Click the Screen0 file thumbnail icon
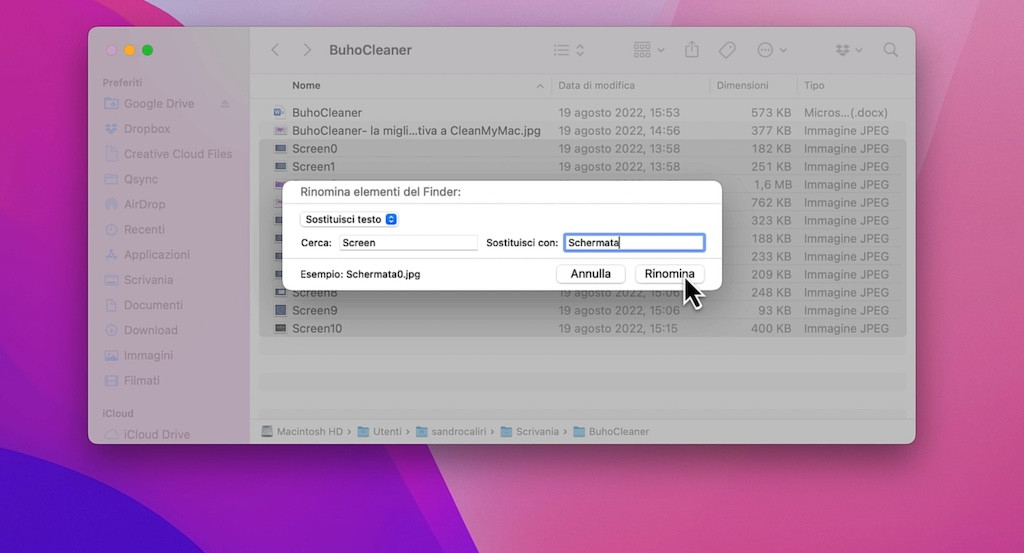The width and height of the screenshot is (1024, 553). pyautogui.click(x=280, y=149)
